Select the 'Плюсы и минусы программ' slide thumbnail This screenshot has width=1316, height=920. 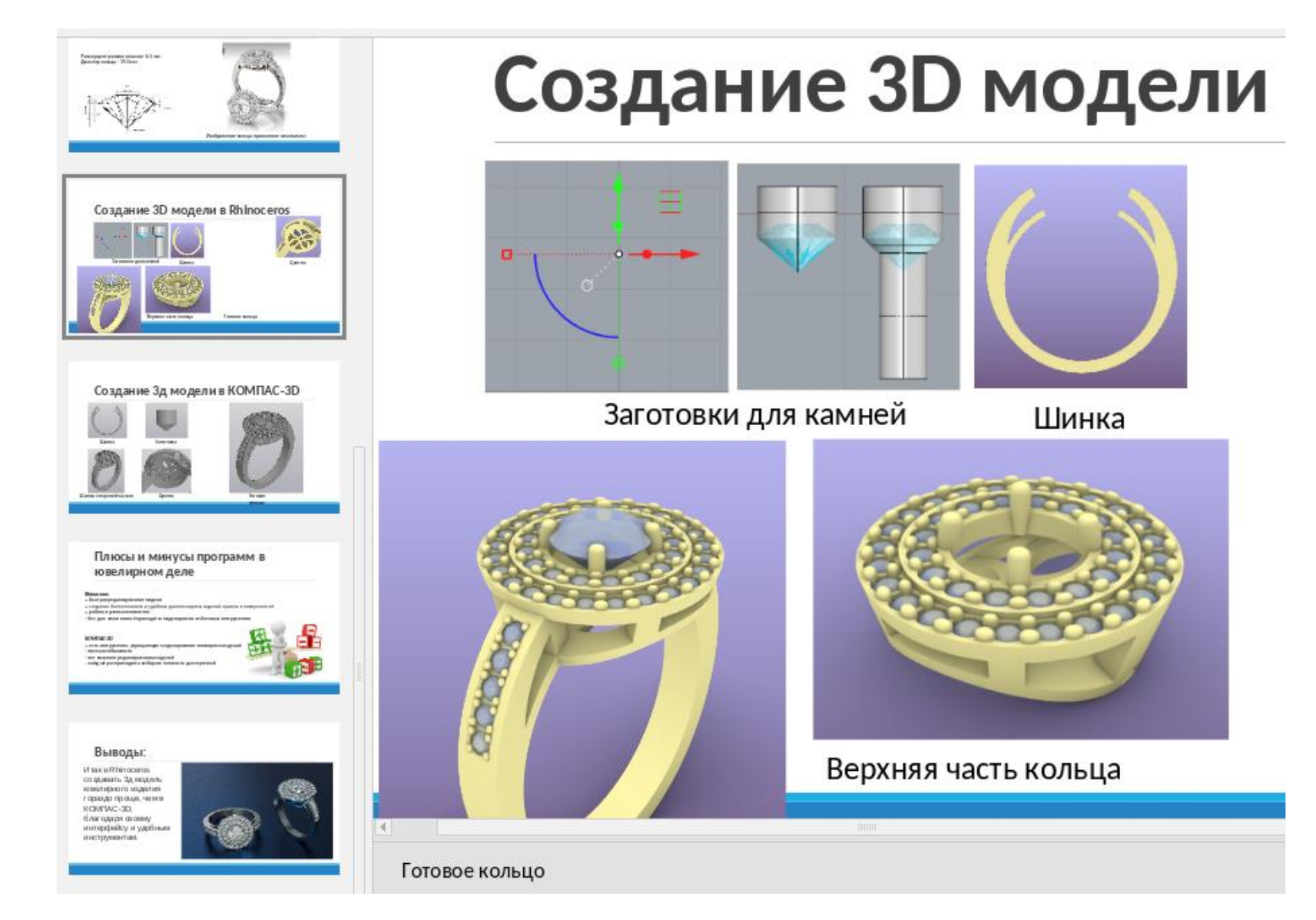click(204, 616)
